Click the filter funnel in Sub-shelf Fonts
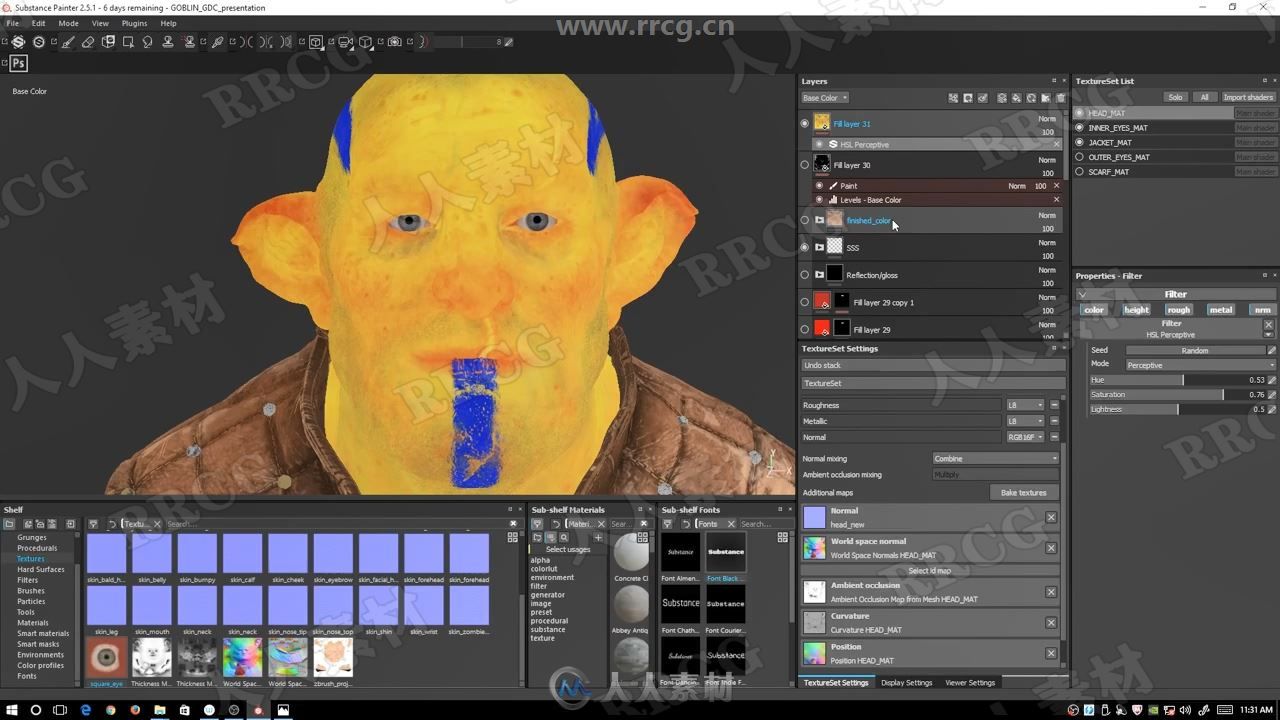The width and height of the screenshot is (1280, 720). click(x=667, y=524)
